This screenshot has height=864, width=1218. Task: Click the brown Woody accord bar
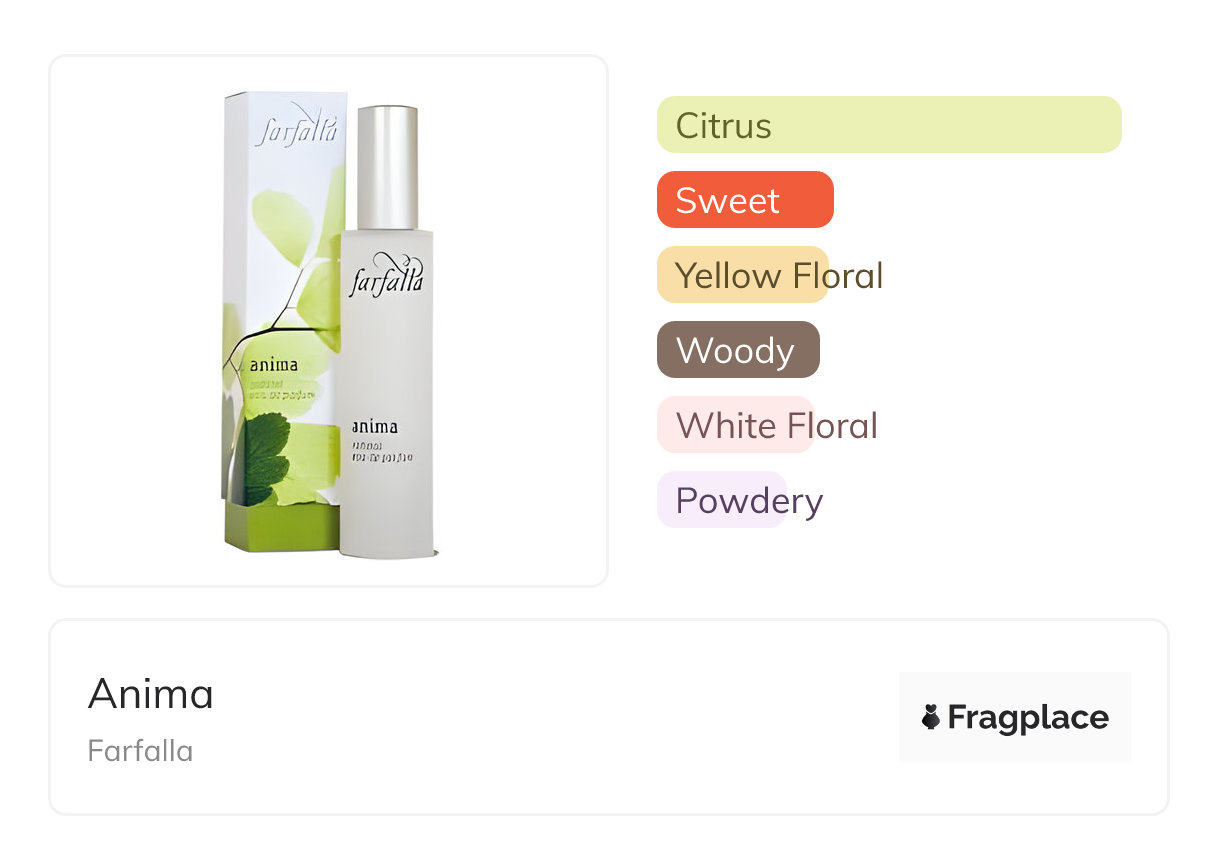737,350
